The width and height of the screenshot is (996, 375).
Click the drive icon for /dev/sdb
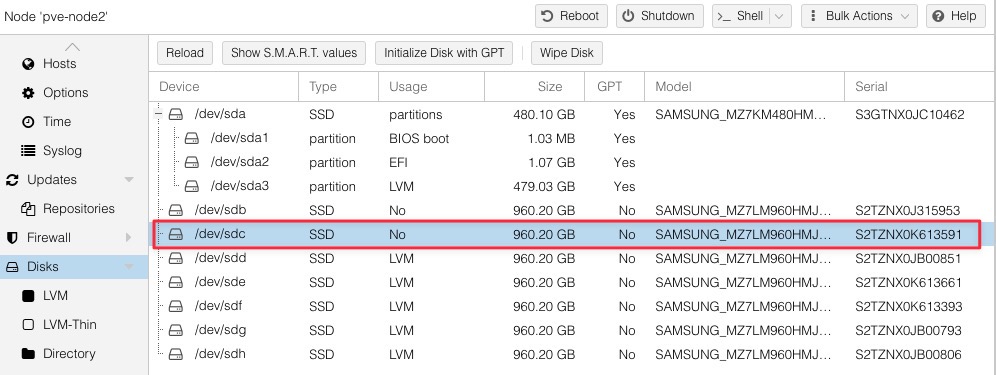176,210
